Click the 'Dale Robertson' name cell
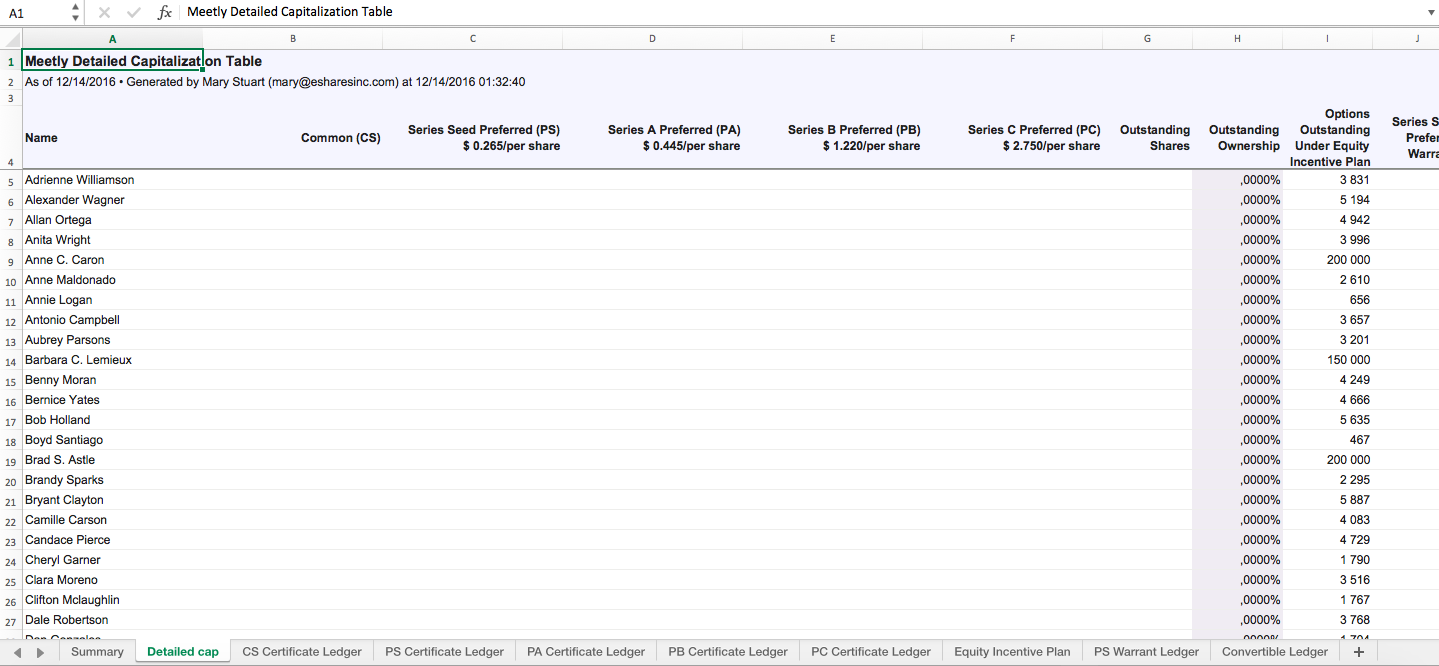 click(112, 620)
